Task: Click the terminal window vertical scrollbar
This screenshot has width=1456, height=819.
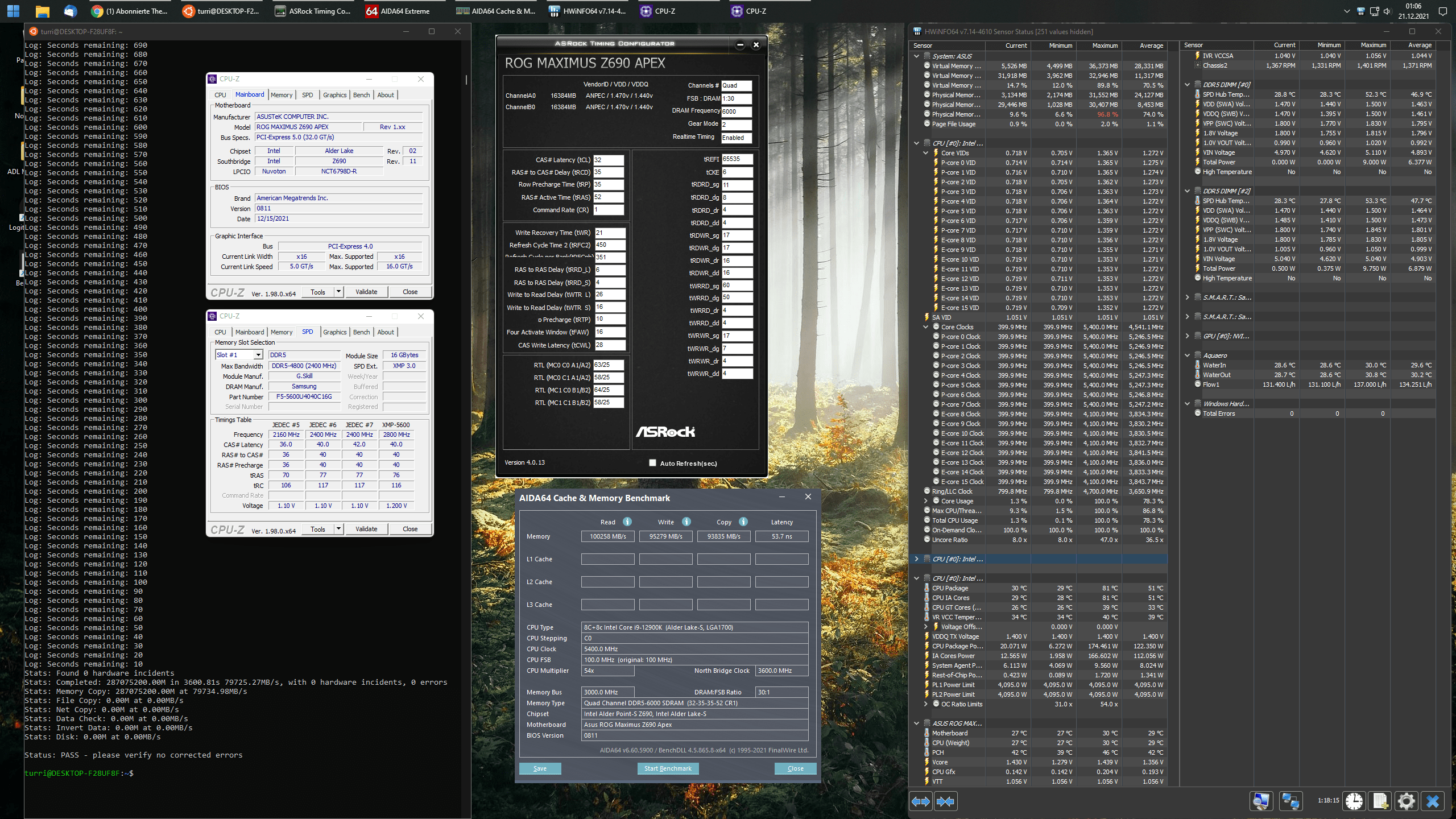Action: click(466, 80)
